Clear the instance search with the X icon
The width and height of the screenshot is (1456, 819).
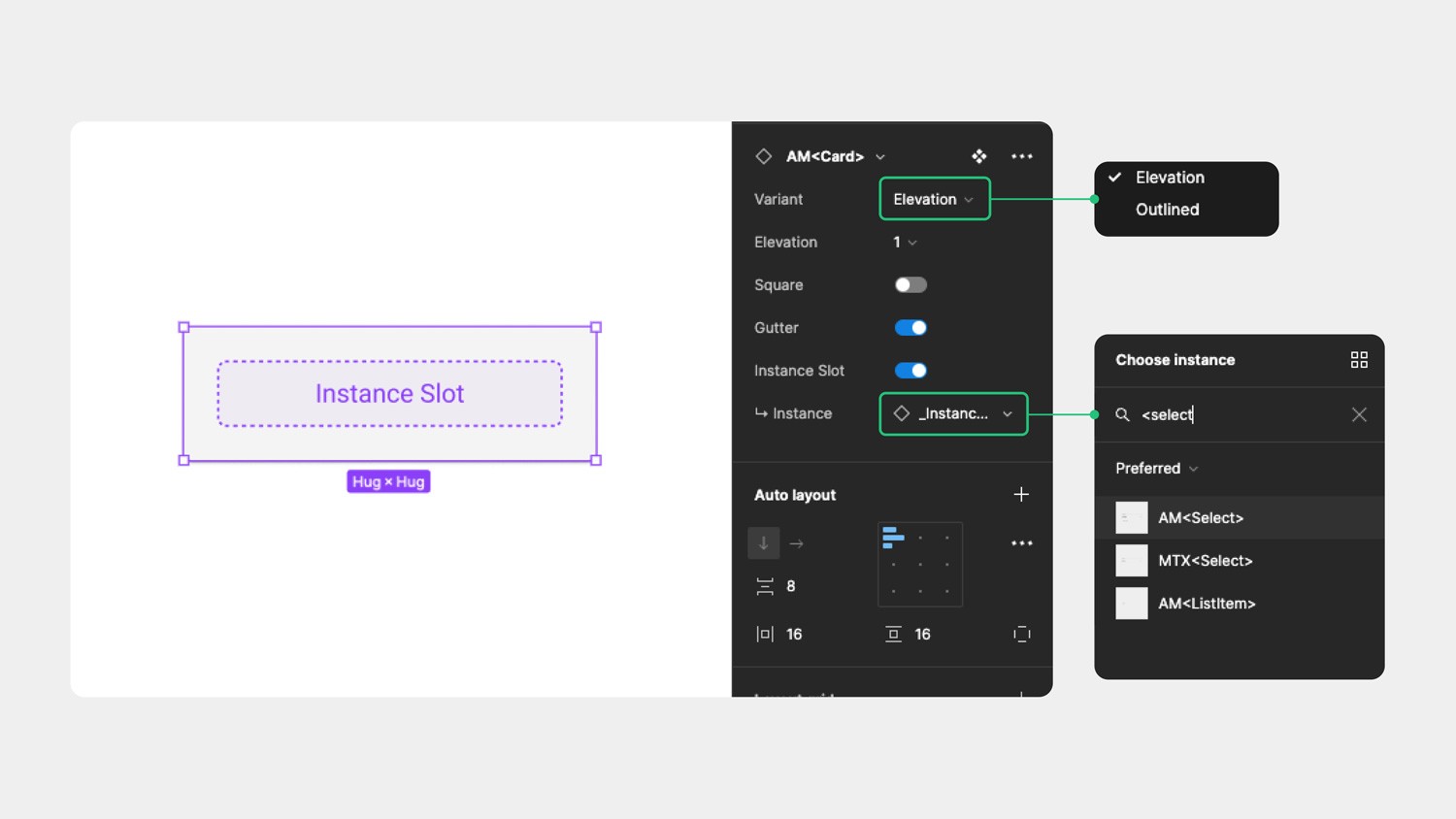pyautogui.click(x=1359, y=414)
